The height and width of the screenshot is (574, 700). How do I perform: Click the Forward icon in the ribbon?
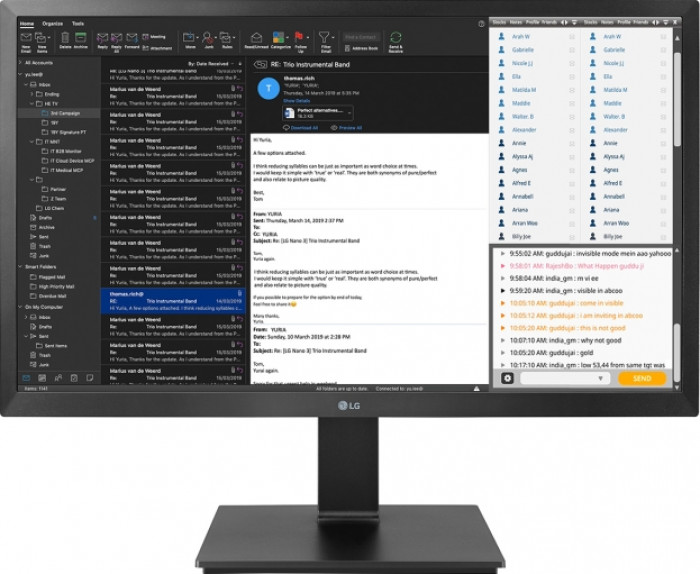click(132, 38)
